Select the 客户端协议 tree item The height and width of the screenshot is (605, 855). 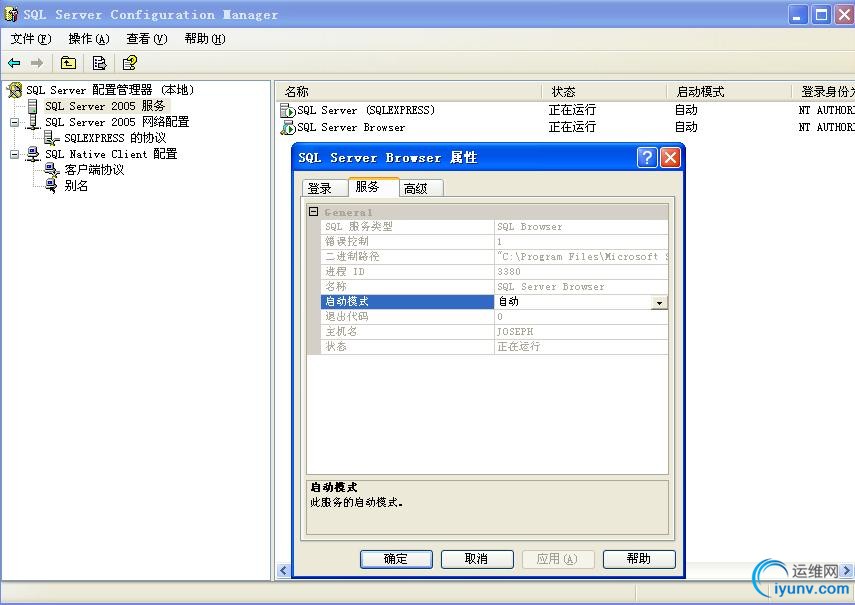94,170
